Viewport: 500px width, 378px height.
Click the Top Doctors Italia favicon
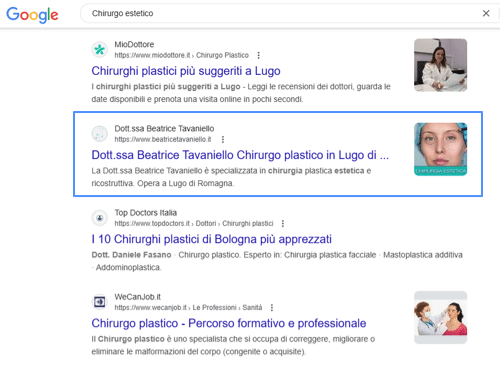[x=100, y=218]
